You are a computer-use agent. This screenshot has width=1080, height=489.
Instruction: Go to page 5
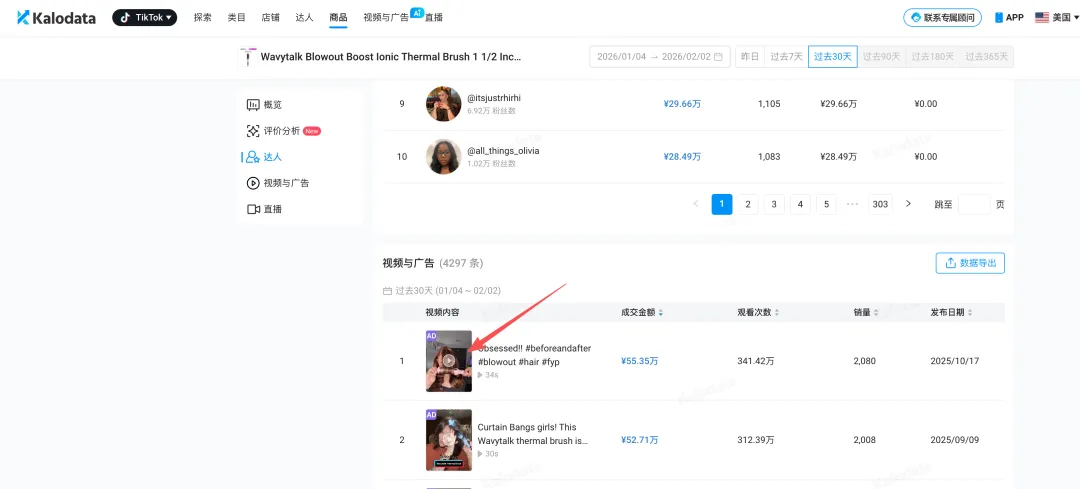pyautogui.click(x=827, y=204)
